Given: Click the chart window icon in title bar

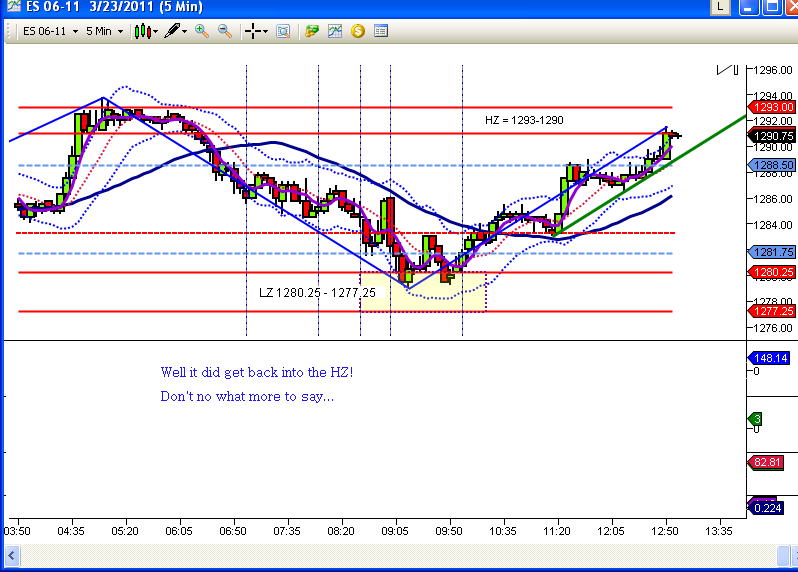Looking at the screenshot, I should coord(13,7).
